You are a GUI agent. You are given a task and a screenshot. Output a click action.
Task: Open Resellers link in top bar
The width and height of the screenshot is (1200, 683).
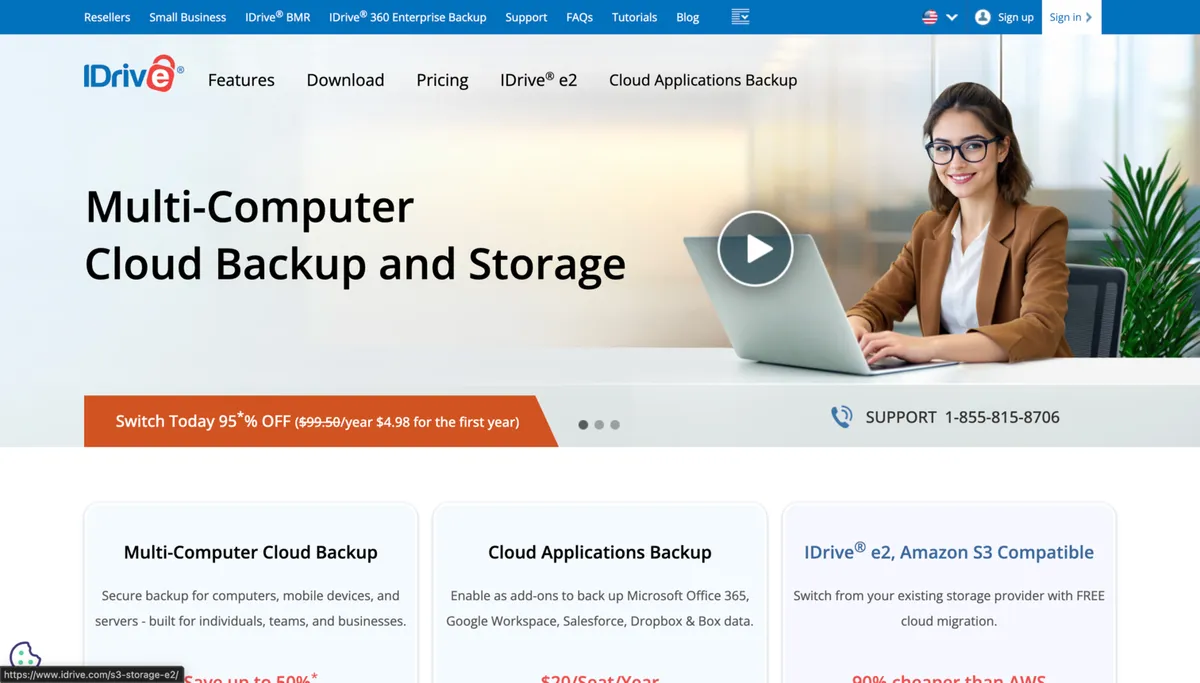click(x=107, y=17)
